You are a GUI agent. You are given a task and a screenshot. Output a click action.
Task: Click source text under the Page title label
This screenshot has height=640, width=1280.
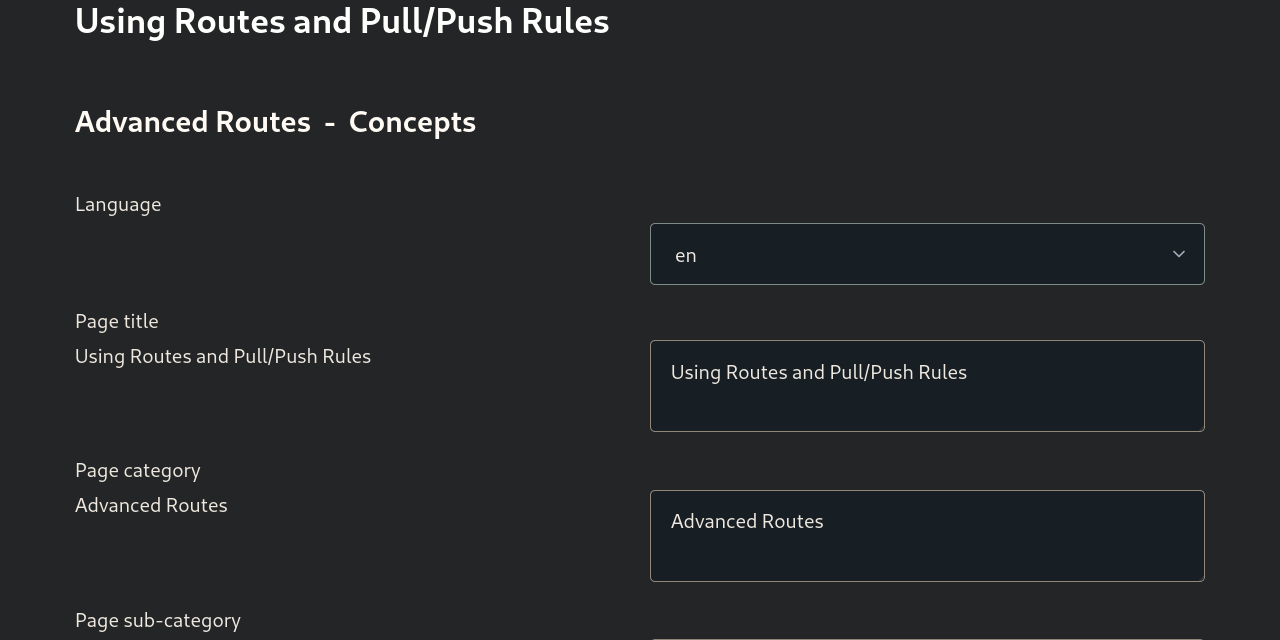tap(223, 356)
